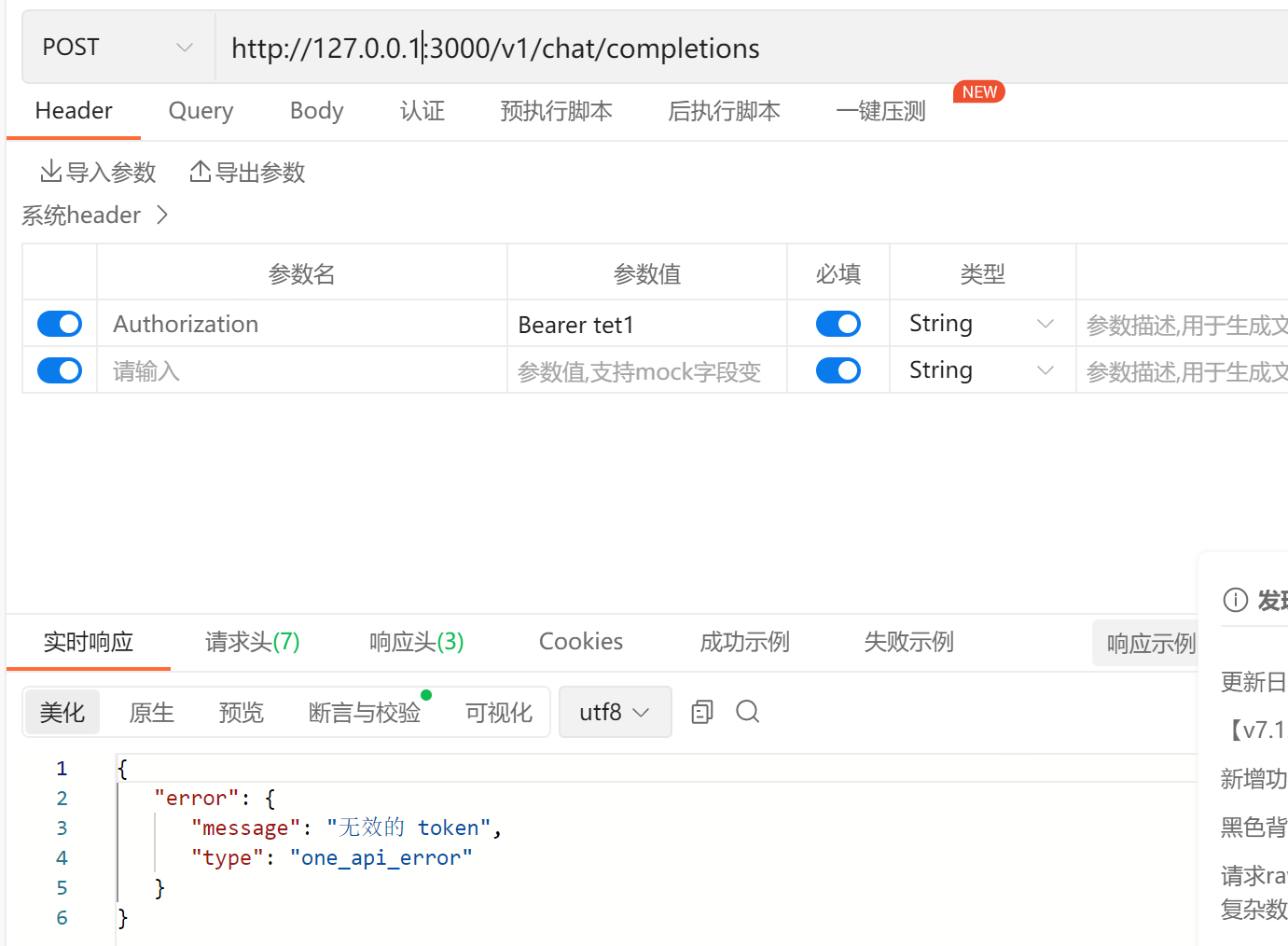
Task: Switch to the 一键压测 tab
Action: click(879, 110)
